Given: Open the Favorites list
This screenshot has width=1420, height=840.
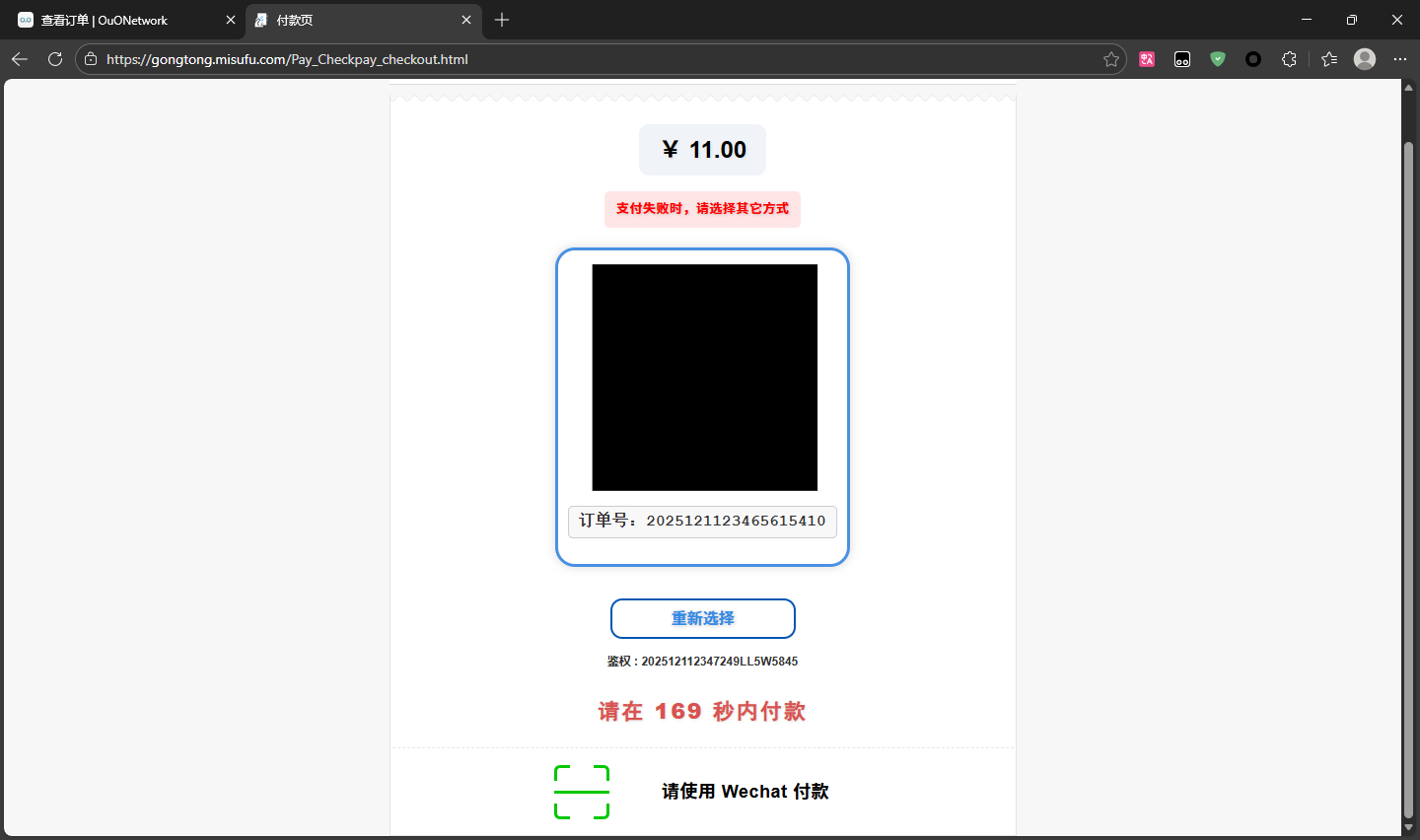Looking at the screenshot, I should click(1329, 59).
